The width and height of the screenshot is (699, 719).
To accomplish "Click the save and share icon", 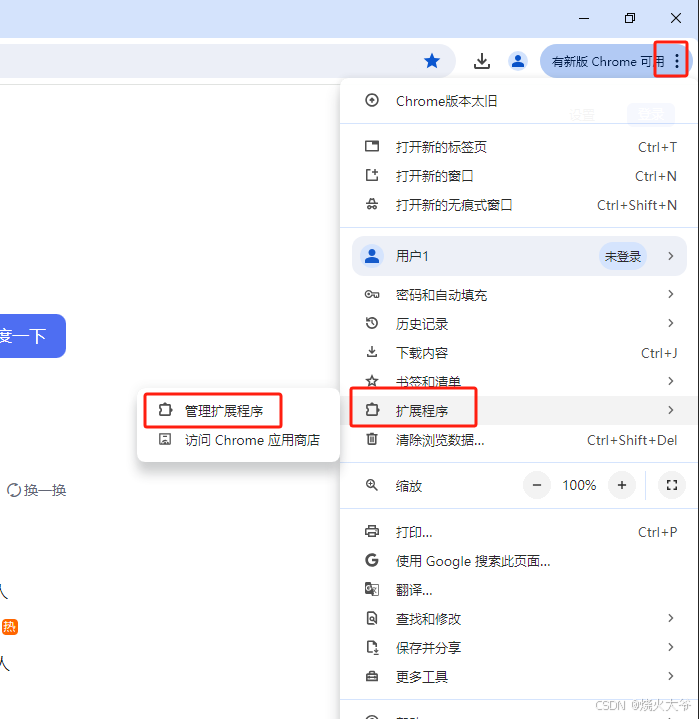I will click(372, 647).
